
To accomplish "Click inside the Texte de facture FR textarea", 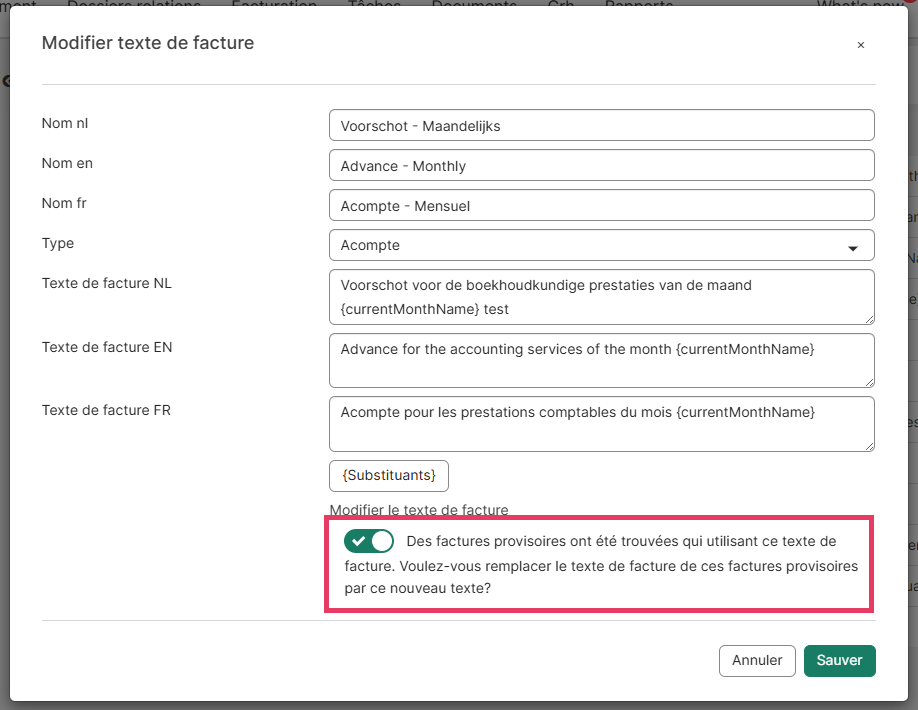I will point(601,424).
